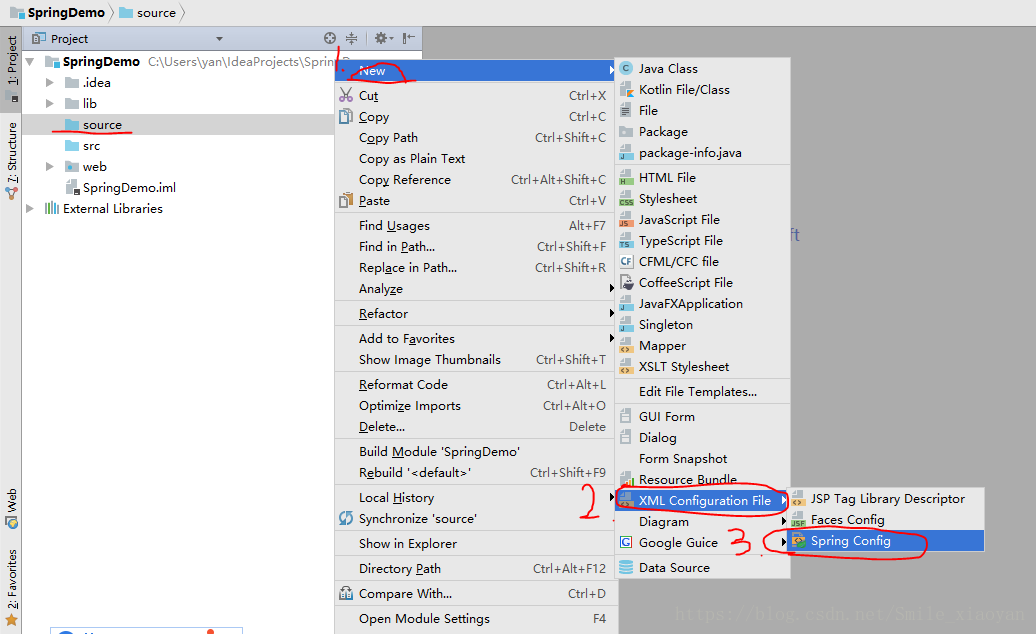Expand External Libraries node

(30, 208)
